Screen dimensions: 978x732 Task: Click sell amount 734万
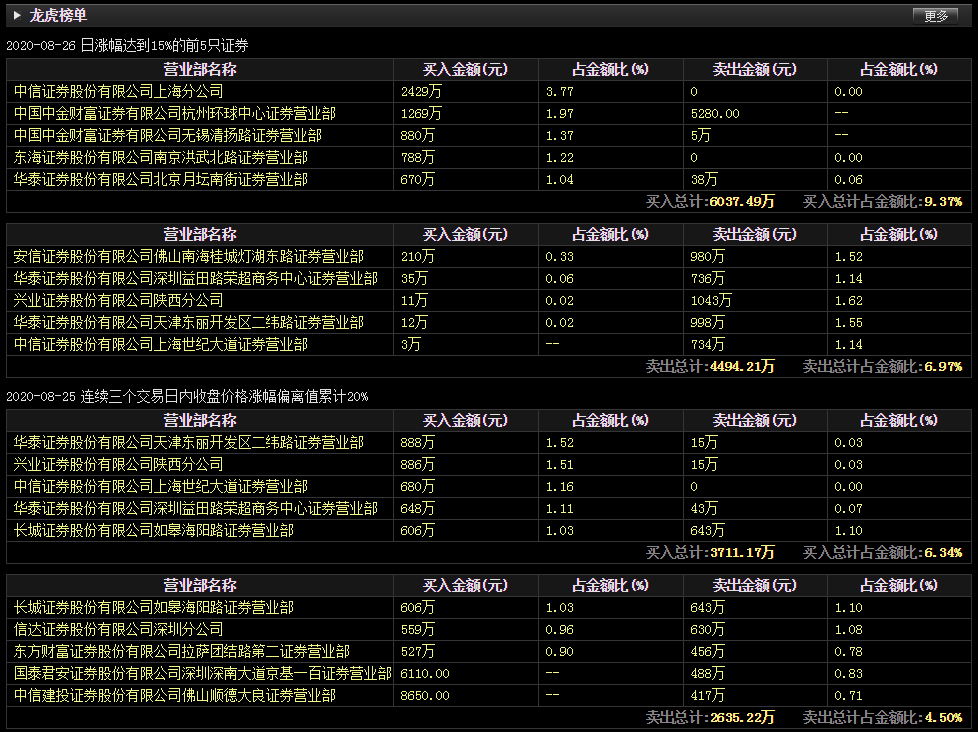707,344
